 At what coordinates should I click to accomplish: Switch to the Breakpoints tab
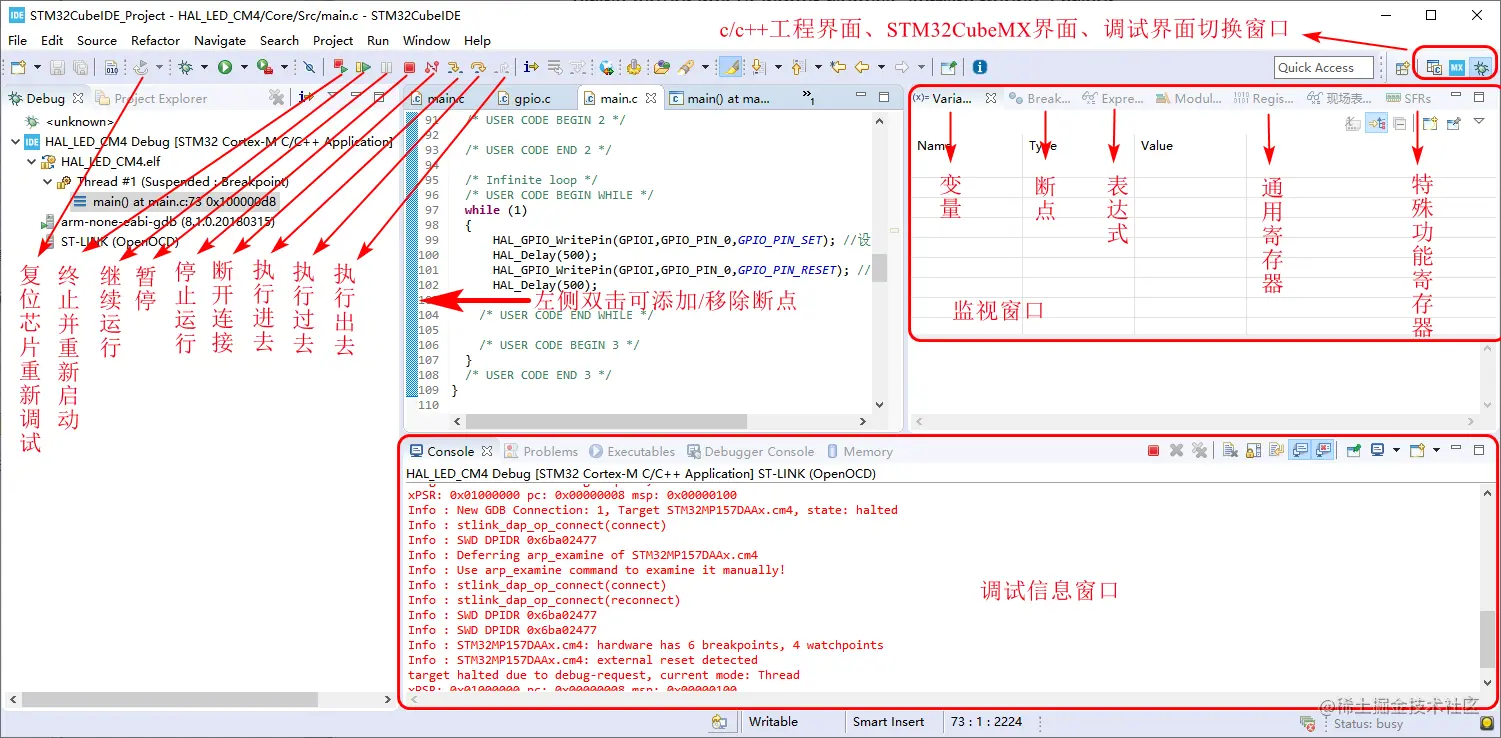(1039, 98)
